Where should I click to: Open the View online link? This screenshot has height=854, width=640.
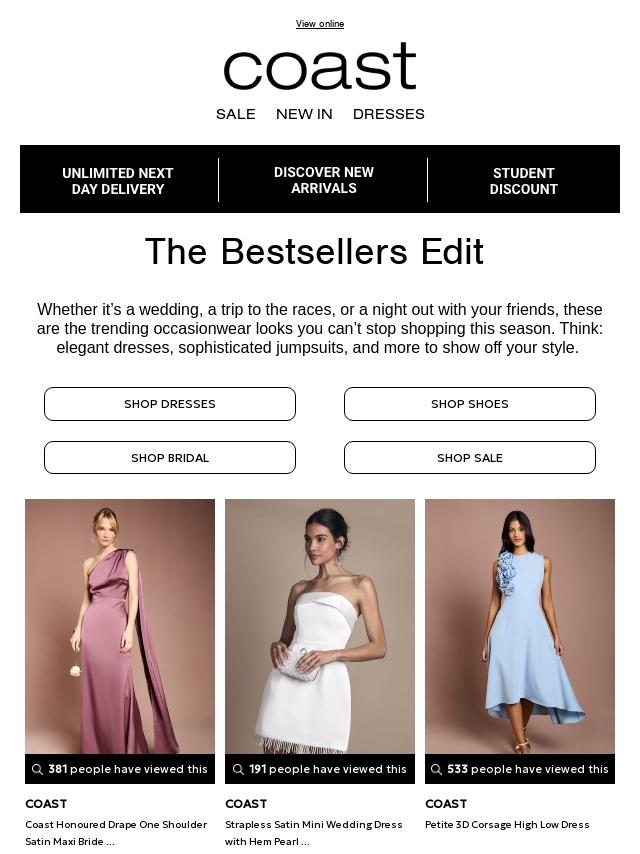tap(320, 24)
